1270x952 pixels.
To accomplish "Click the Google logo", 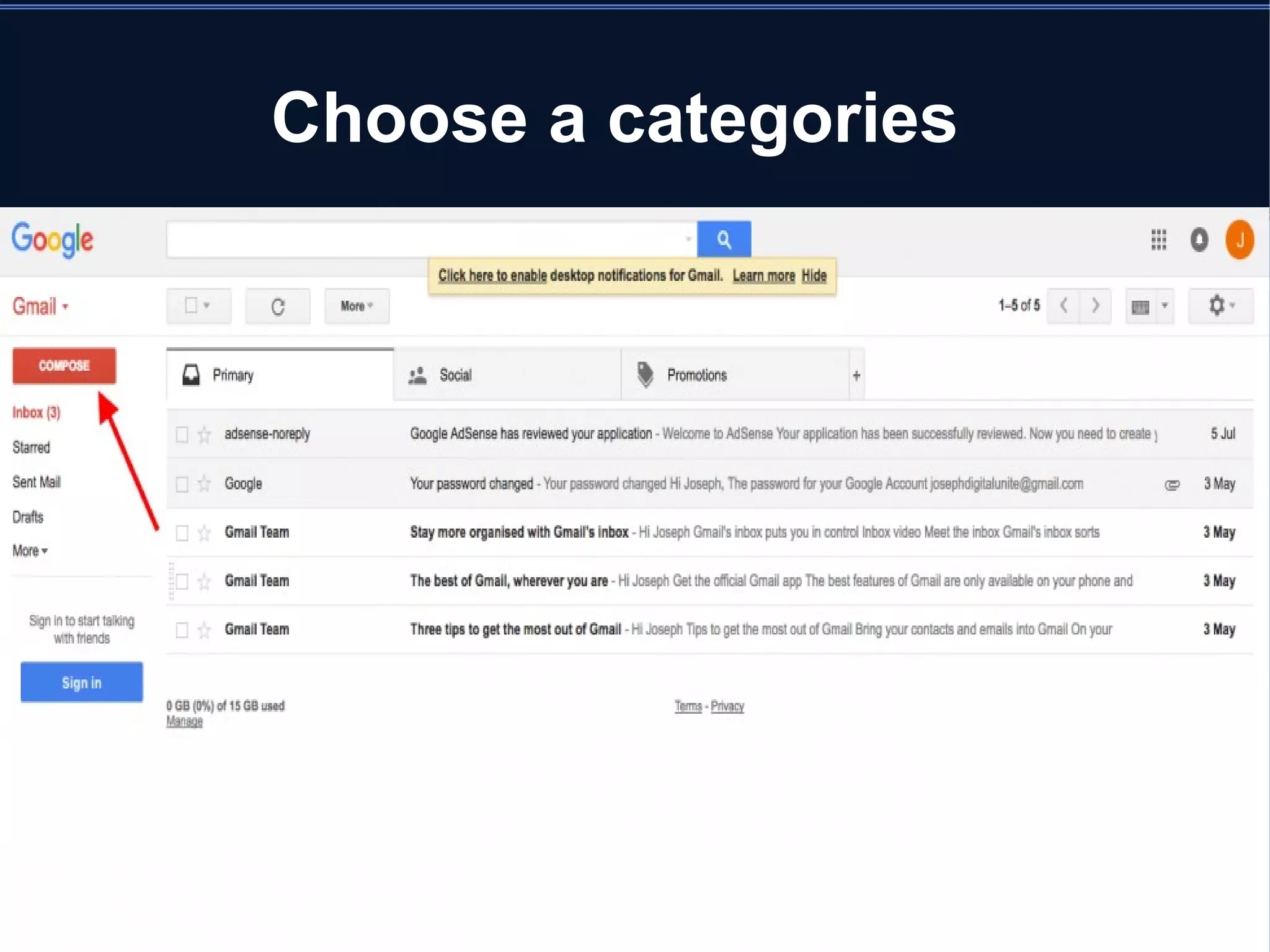I will pos(53,239).
